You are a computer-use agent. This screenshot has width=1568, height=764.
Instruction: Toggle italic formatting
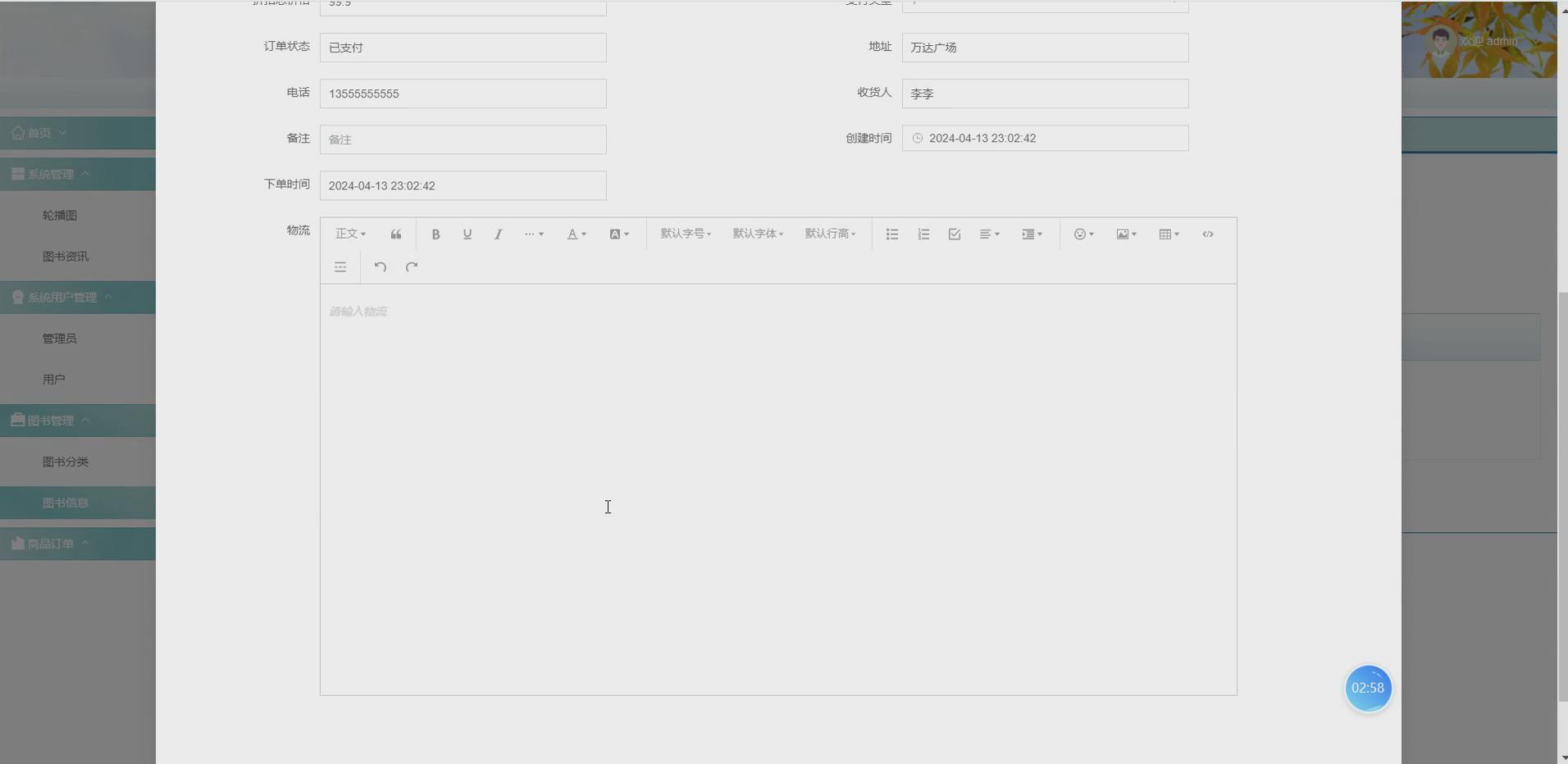[498, 234]
